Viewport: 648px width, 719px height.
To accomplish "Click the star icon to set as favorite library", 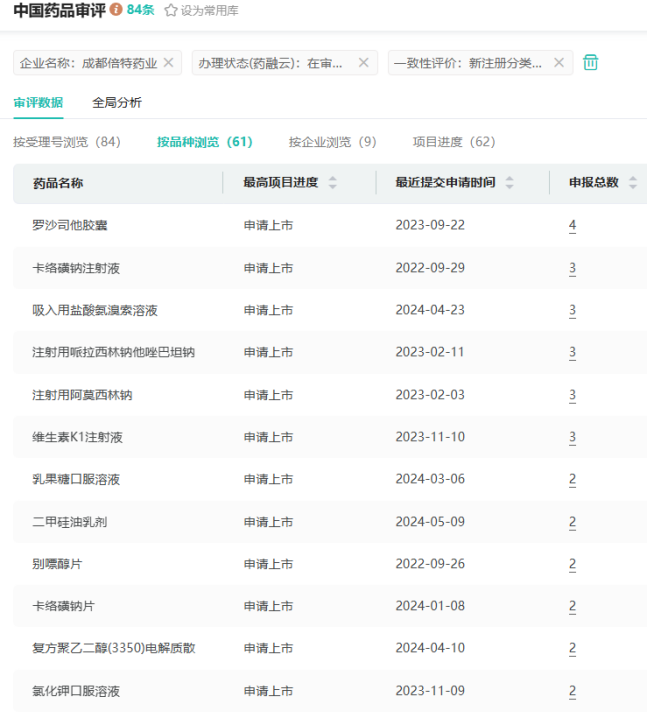I will click(171, 10).
